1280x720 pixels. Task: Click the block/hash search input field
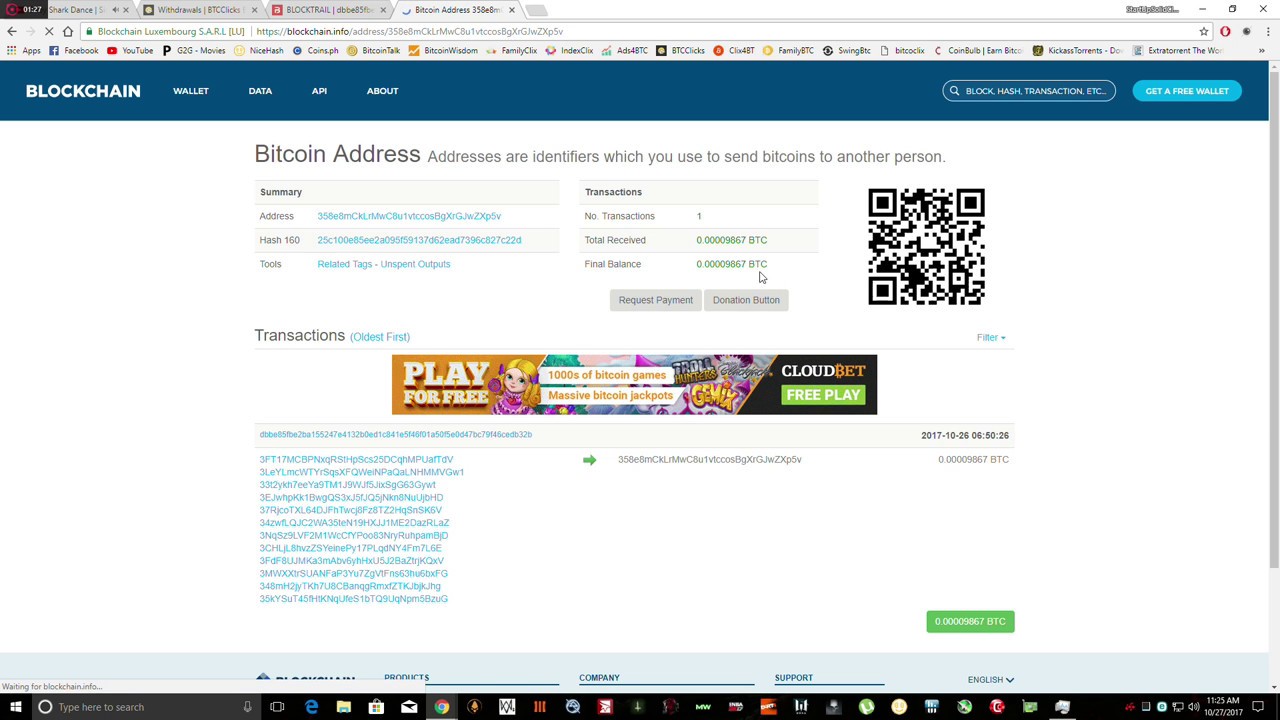click(x=1028, y=91)
